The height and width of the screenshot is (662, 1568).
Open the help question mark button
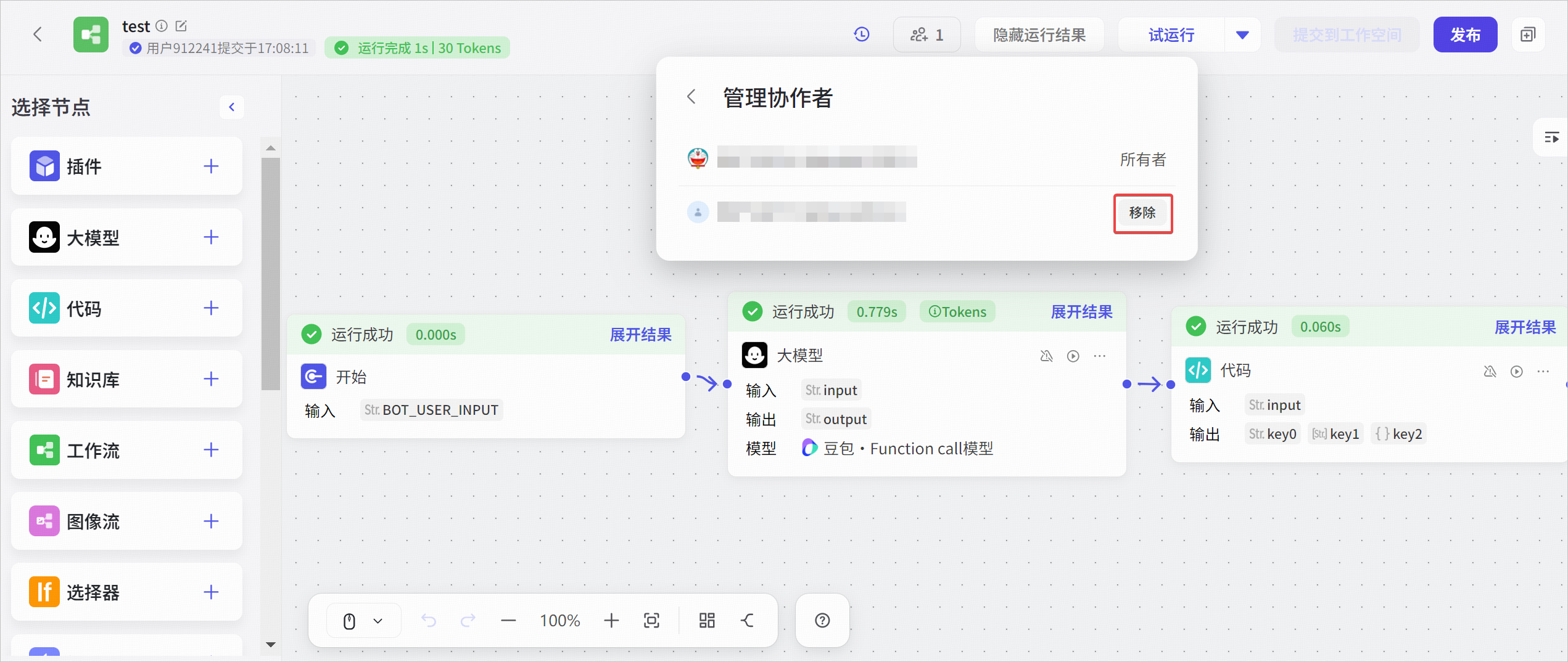pos(822,620)
